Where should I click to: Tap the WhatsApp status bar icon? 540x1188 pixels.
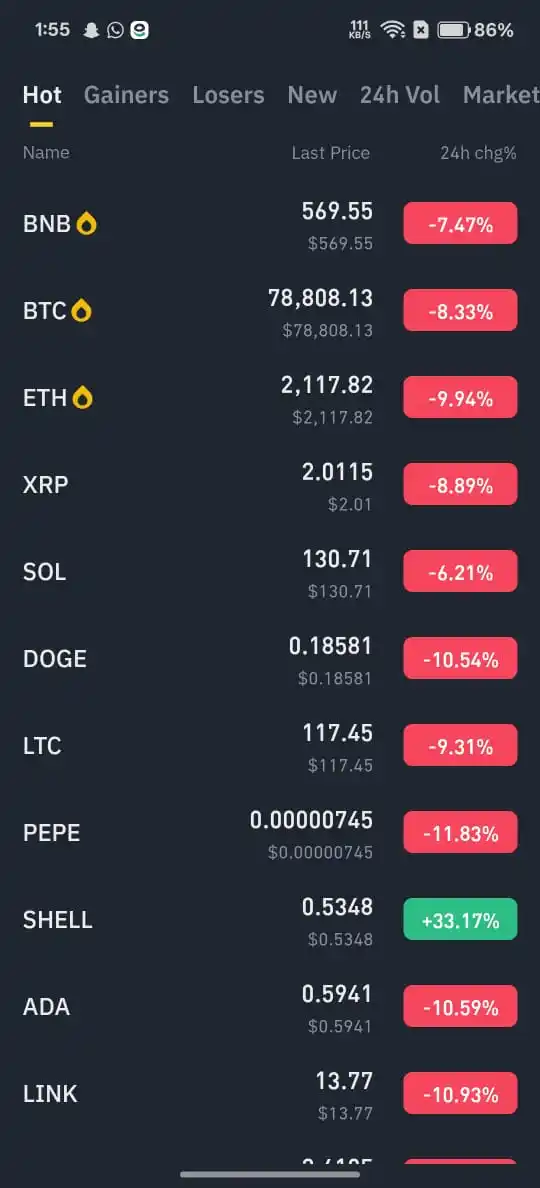coord(115,30)
